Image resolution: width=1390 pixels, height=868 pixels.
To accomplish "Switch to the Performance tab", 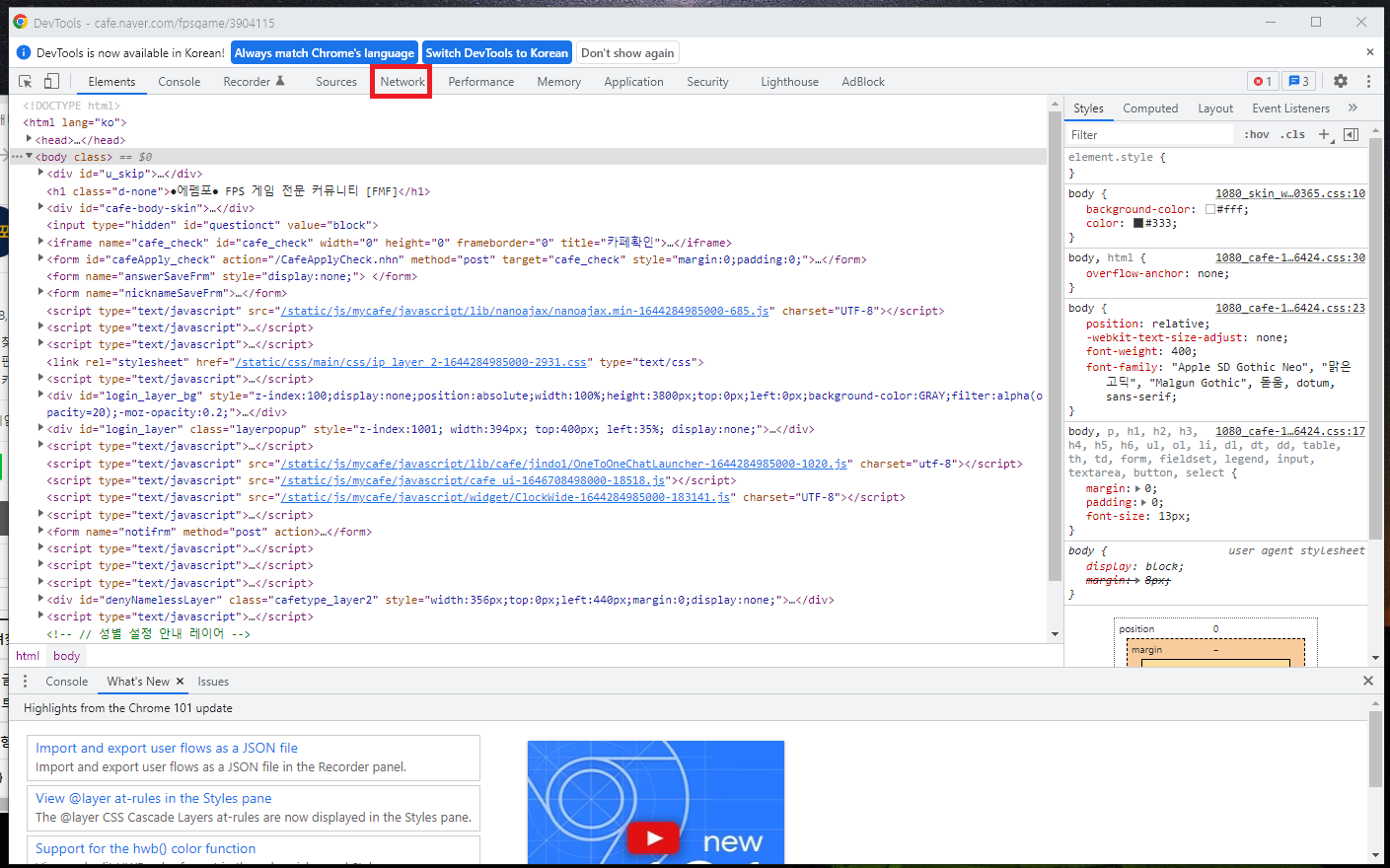I will tap(481, 82).
